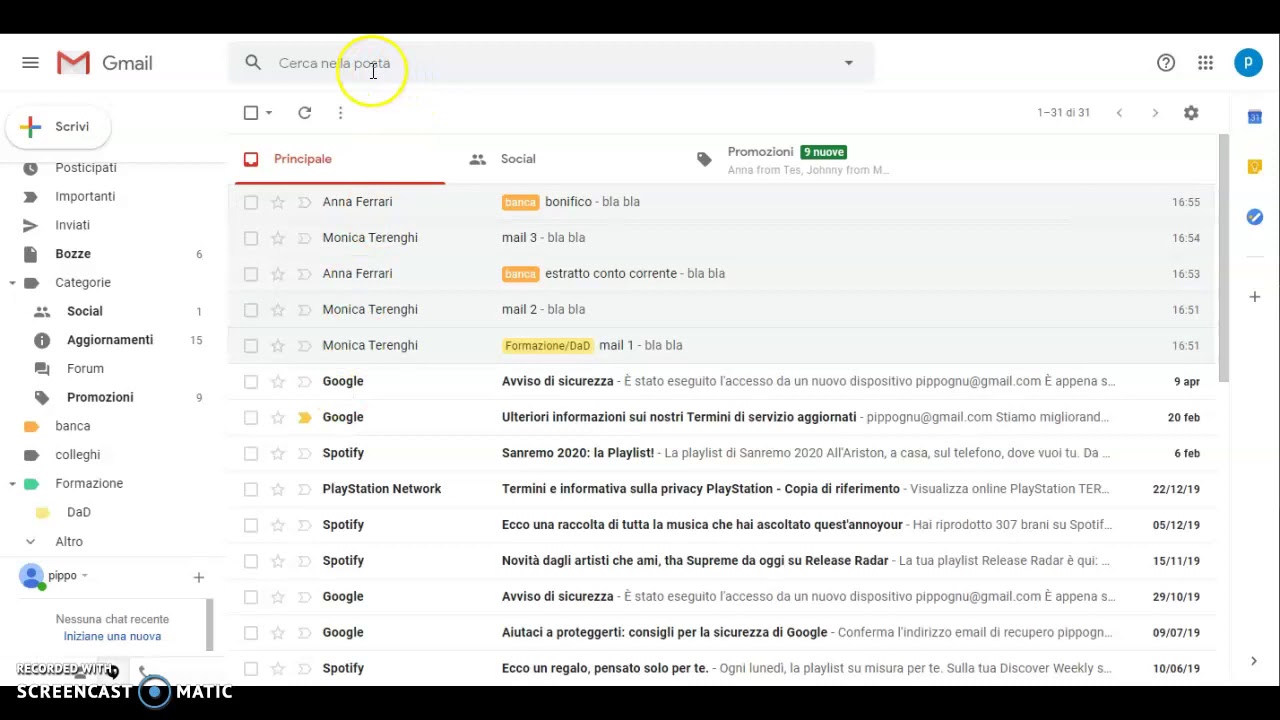Select the Anna Ferrari bonifico email checkbox

(x=251, y=202)
